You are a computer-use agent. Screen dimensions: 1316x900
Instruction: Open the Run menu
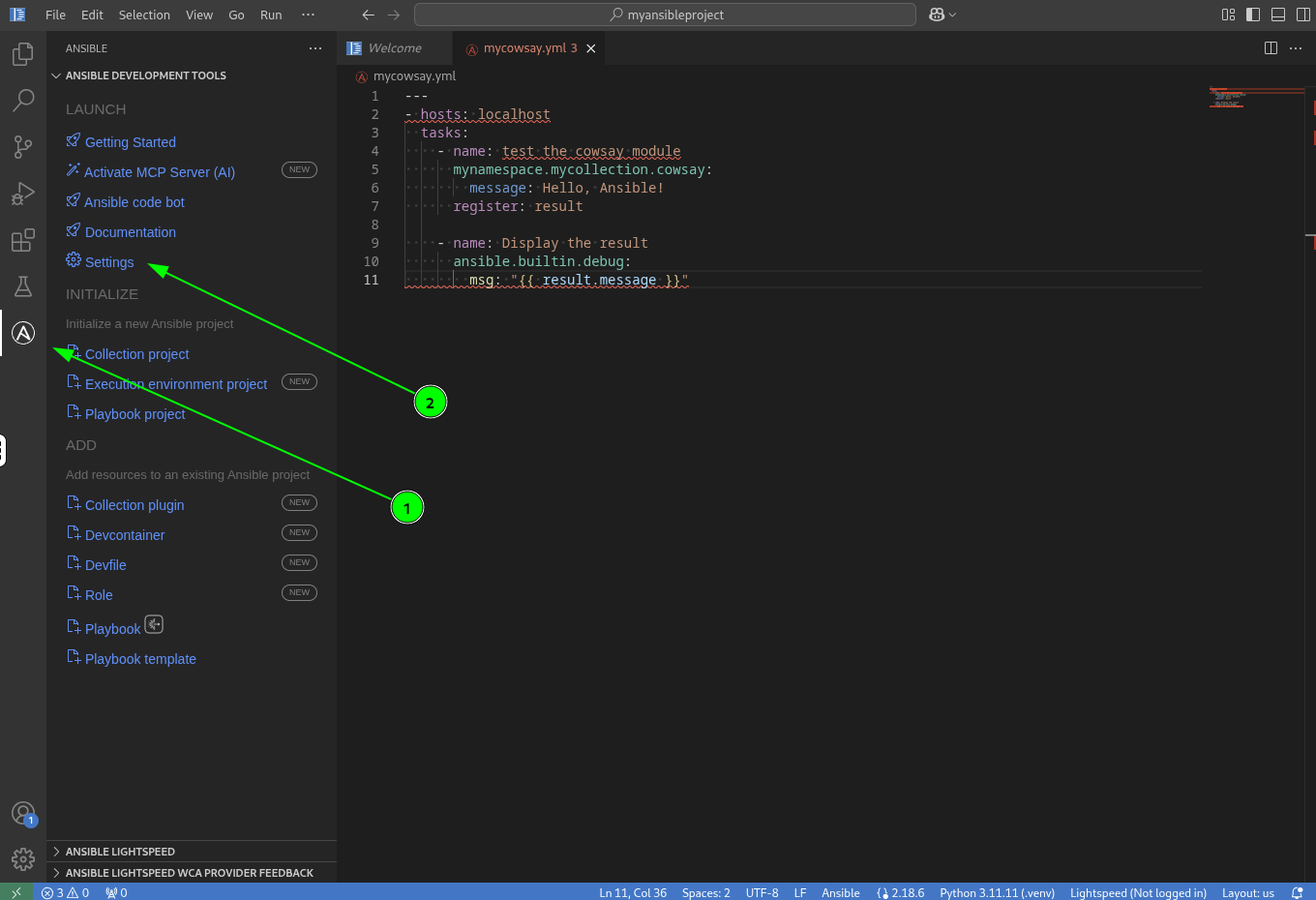(x=271, y=15)
